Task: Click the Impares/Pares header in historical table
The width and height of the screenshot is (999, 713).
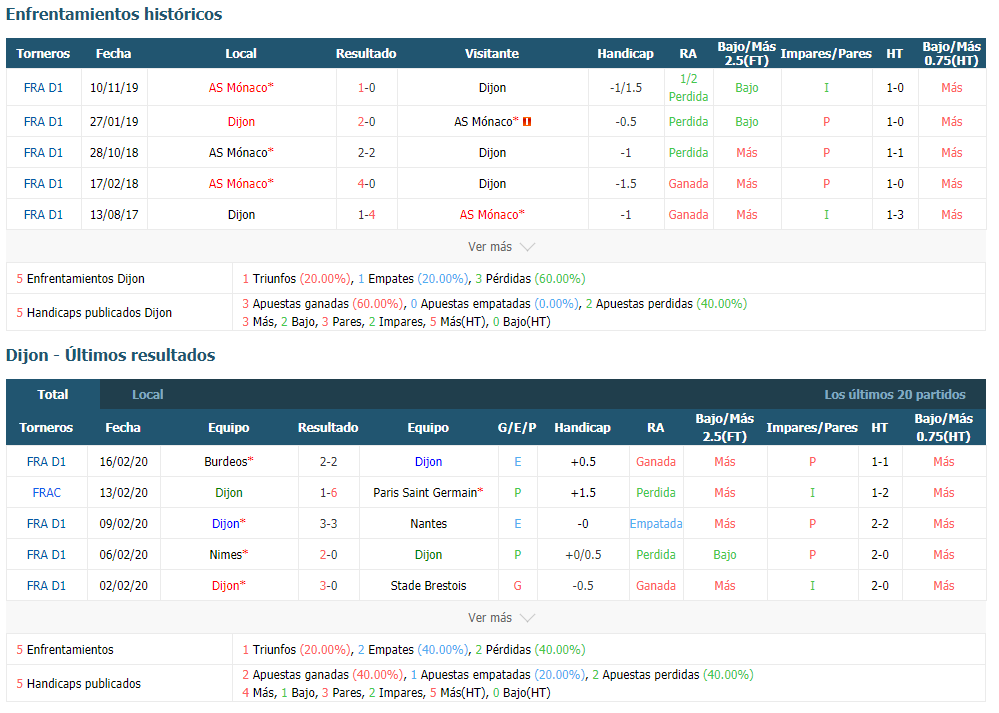Action: (826, 54)
